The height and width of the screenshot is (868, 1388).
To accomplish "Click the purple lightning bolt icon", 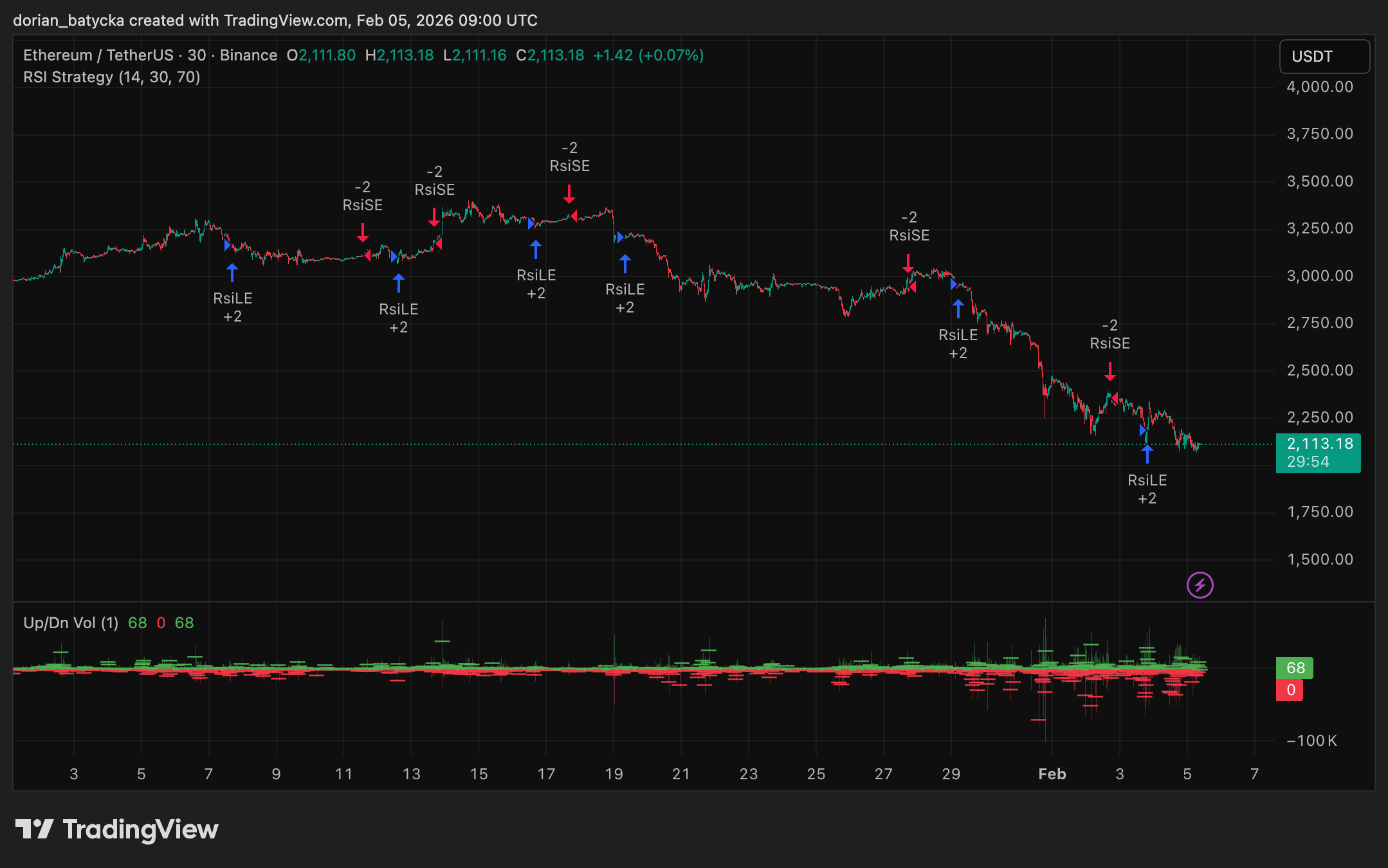I will (1200, 585).
